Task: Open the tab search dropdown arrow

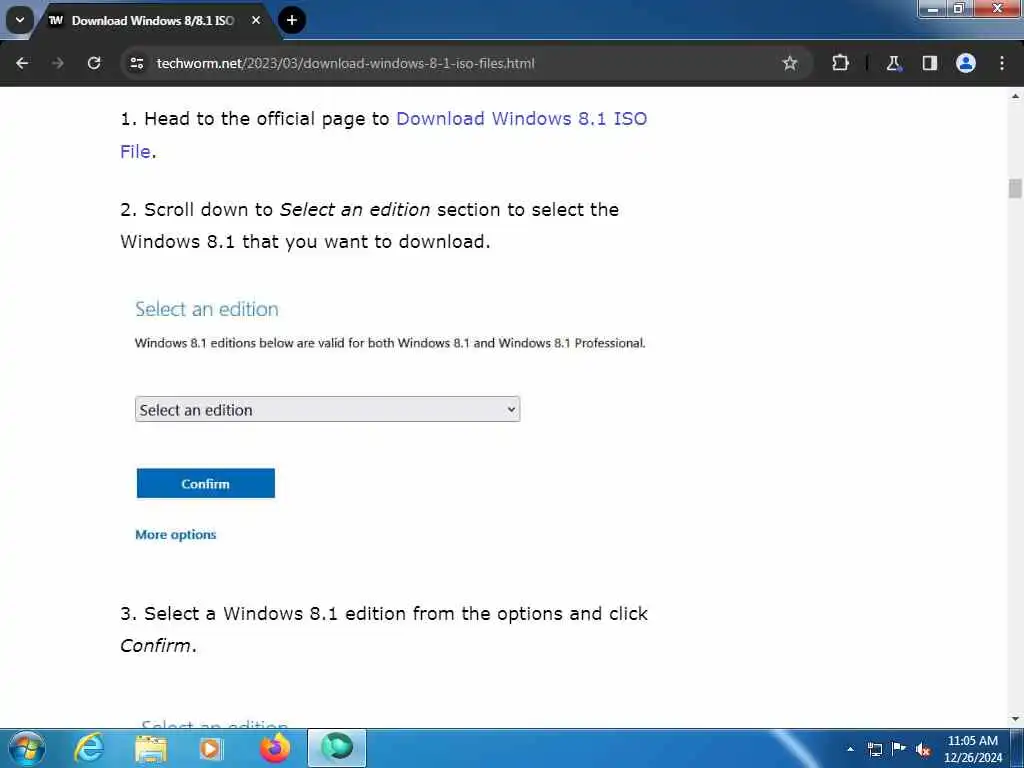Action: (20, 20)
